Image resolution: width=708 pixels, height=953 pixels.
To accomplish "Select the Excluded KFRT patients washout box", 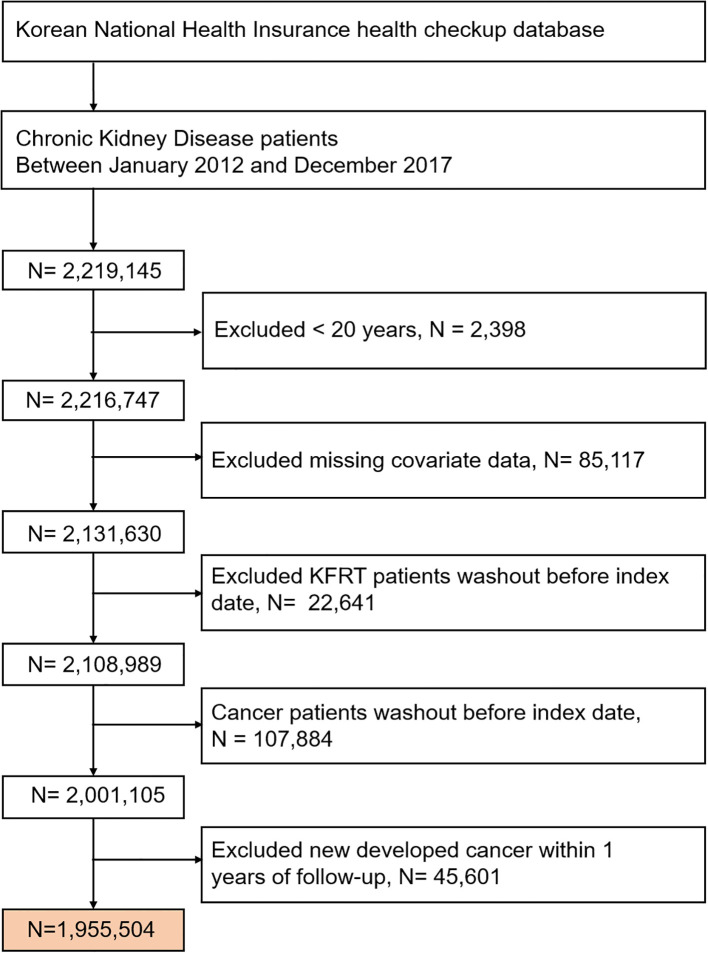I will coord(453,592).
